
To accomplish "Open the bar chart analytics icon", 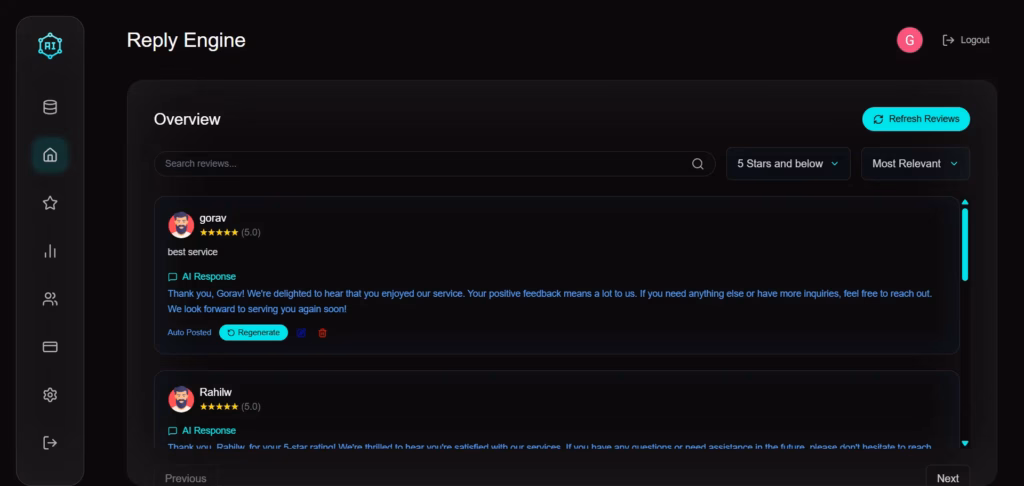I will (50, 251).
